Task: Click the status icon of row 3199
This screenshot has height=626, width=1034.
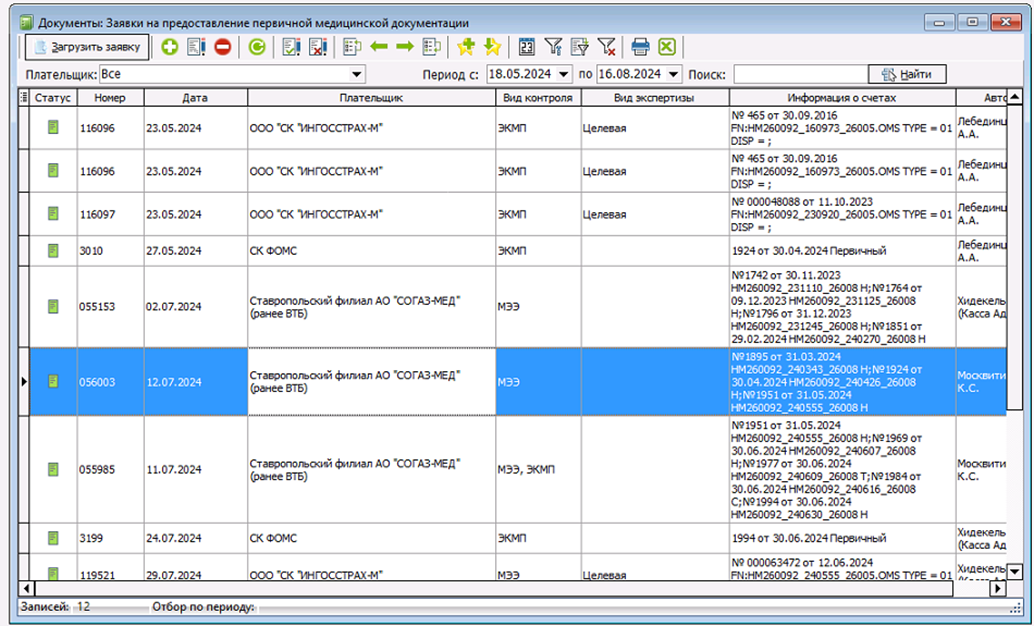Action: [53, 538]
